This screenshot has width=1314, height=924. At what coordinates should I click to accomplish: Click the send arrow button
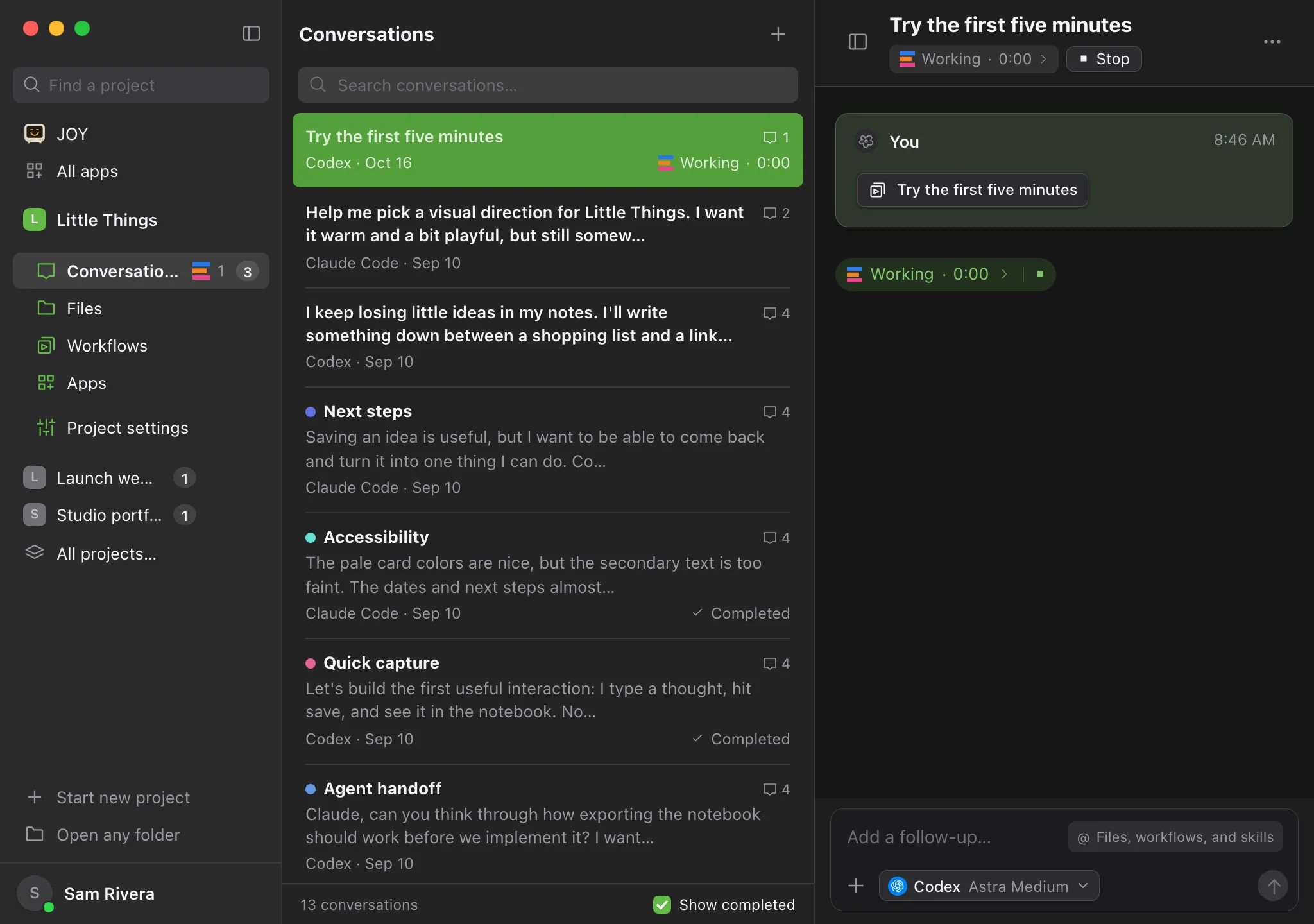point(1273,886)
